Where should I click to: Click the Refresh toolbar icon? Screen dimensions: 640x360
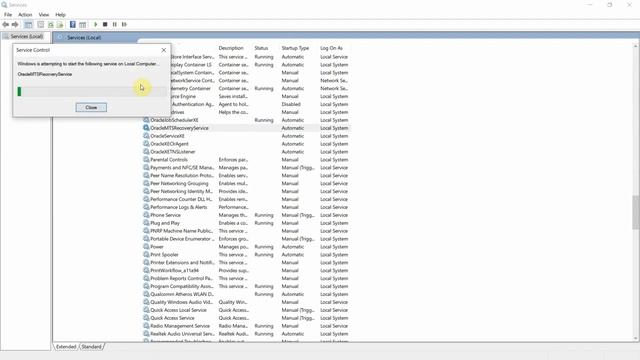tap(51, 24)
